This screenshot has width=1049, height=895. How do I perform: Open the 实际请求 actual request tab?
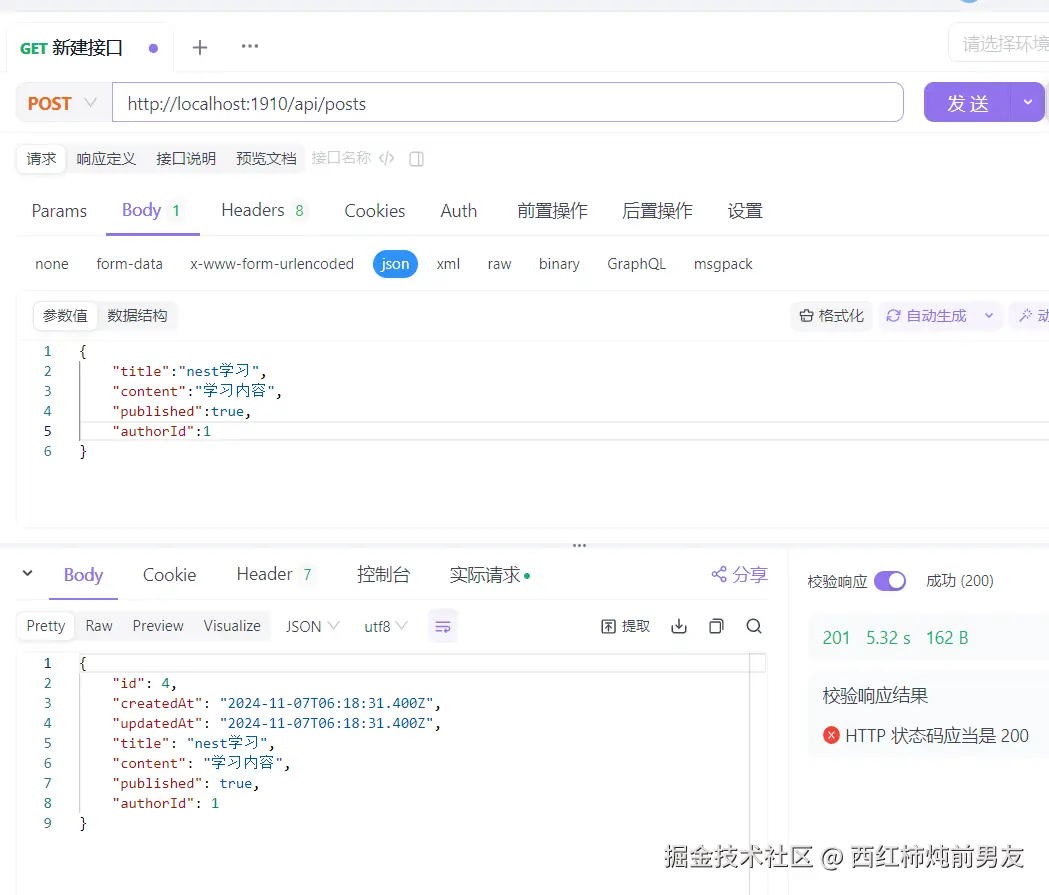click(490, 575)
